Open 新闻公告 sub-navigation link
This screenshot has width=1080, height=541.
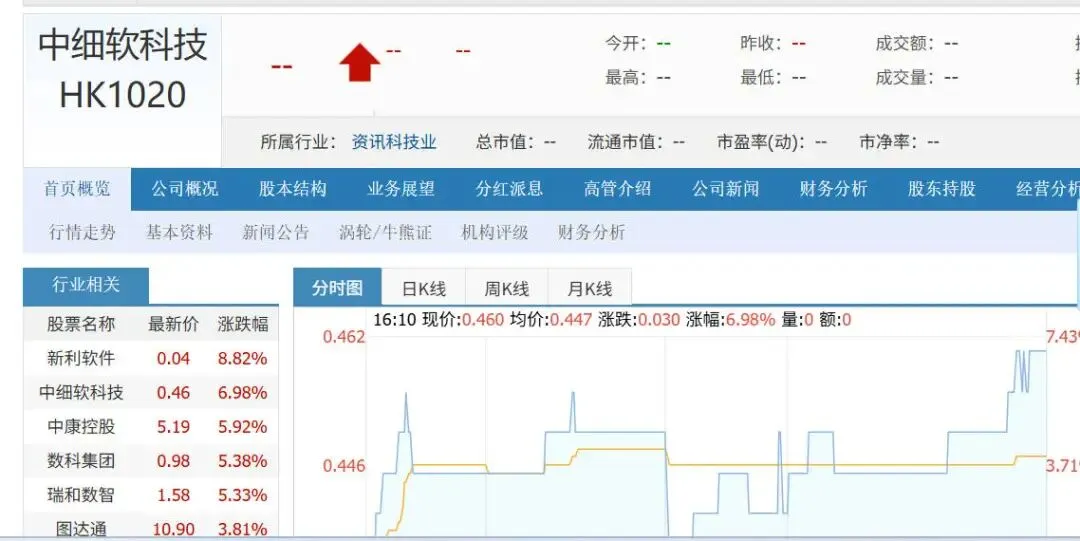pos(276,232)
